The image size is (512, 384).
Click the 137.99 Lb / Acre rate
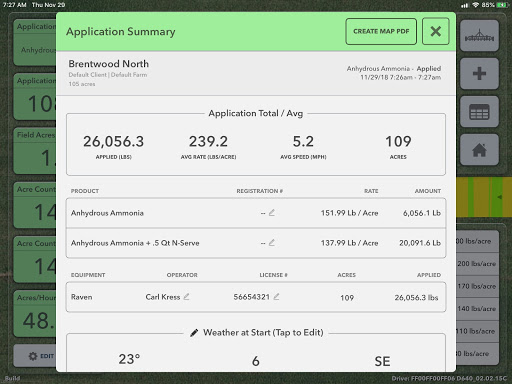[x=349, y=243]
